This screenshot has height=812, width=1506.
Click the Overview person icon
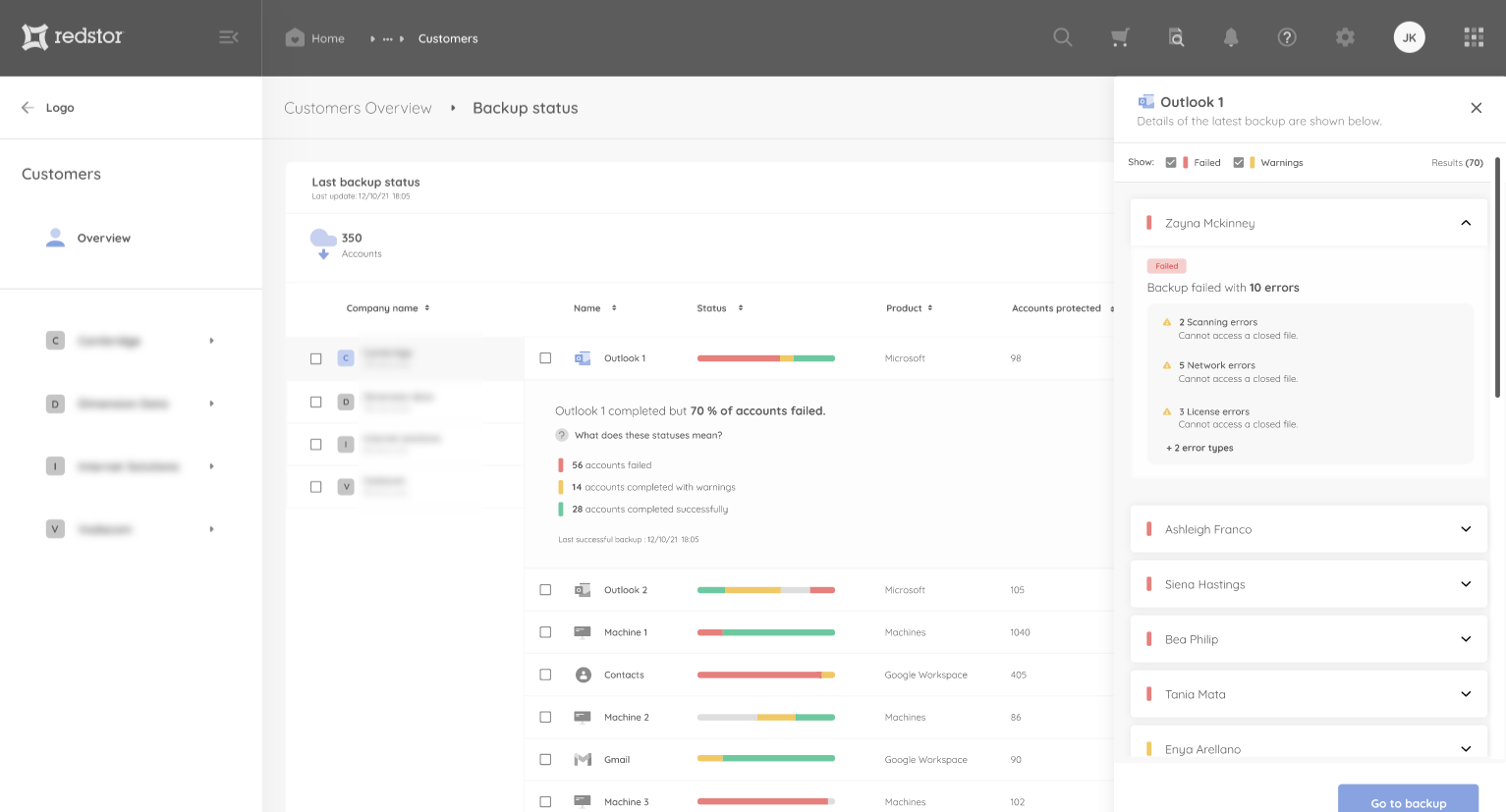pyautogui.click(x=56, y=238)
